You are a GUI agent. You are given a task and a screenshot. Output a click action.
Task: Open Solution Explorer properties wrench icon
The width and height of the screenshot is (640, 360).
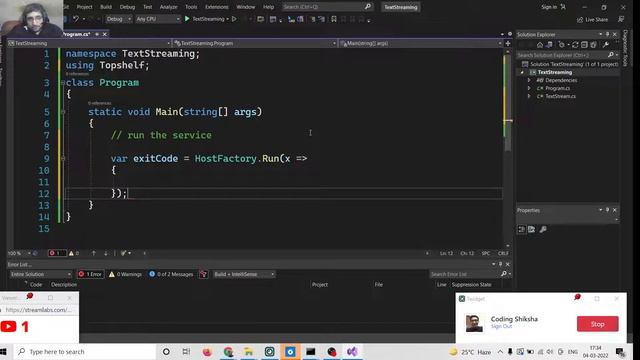pyautogui.click(x=606, y=44)
